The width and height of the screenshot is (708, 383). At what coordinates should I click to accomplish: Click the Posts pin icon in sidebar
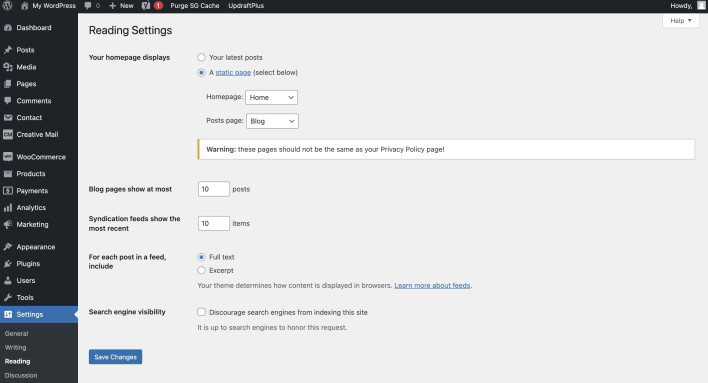[8, 50]
